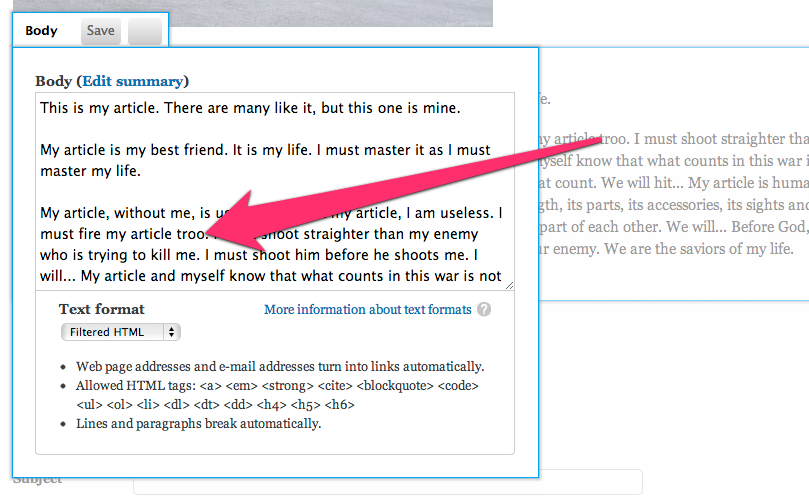Screen dimensions: 809x501
Task: Click the question mark help icon
Action: pos(484,310)
